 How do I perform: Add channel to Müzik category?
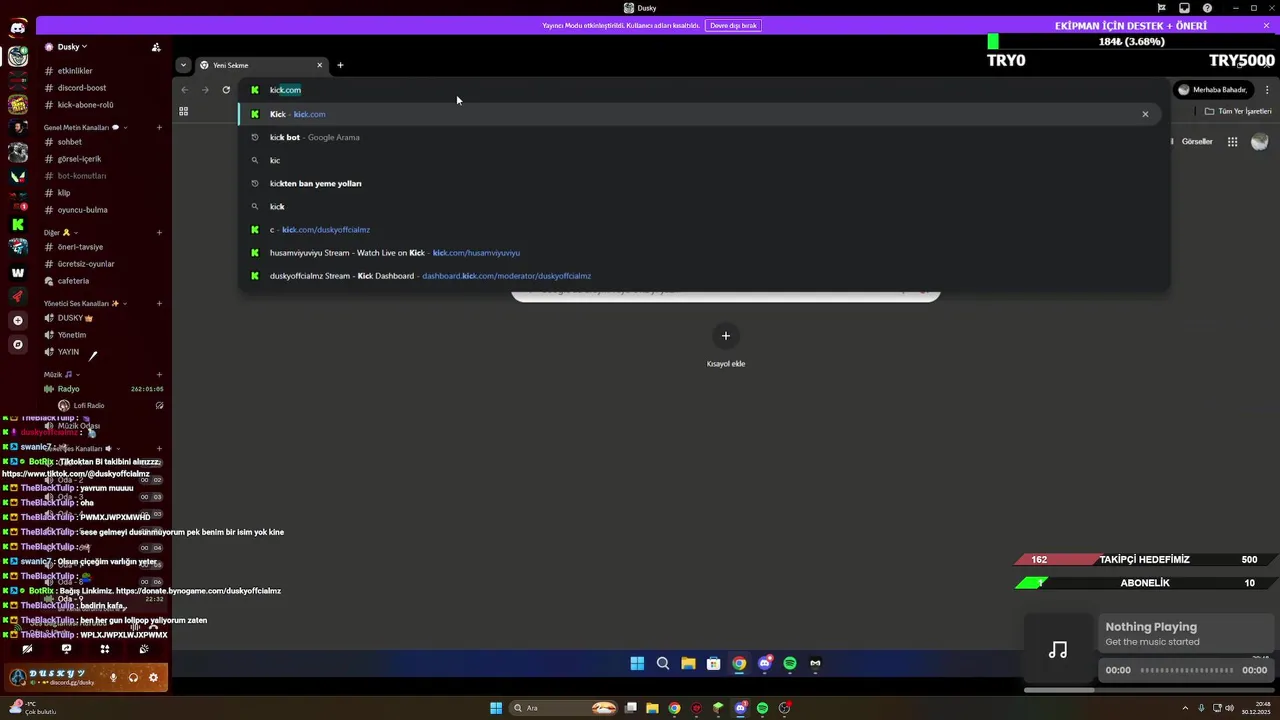159,374
